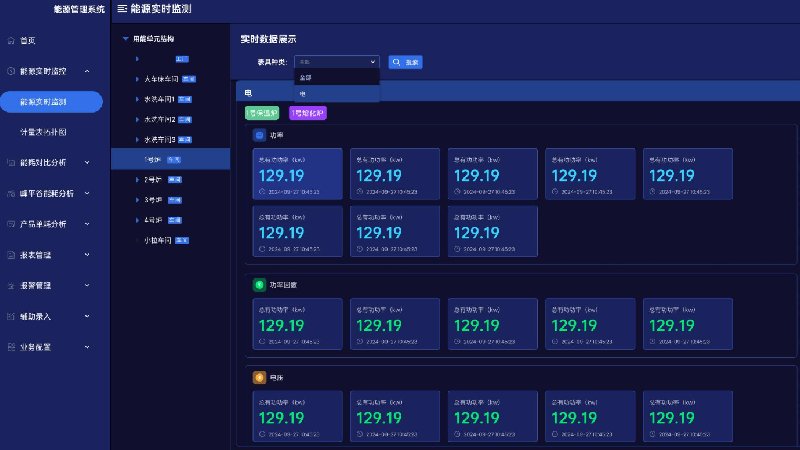Choose 电 in the dropdown list

click(337, 94)
